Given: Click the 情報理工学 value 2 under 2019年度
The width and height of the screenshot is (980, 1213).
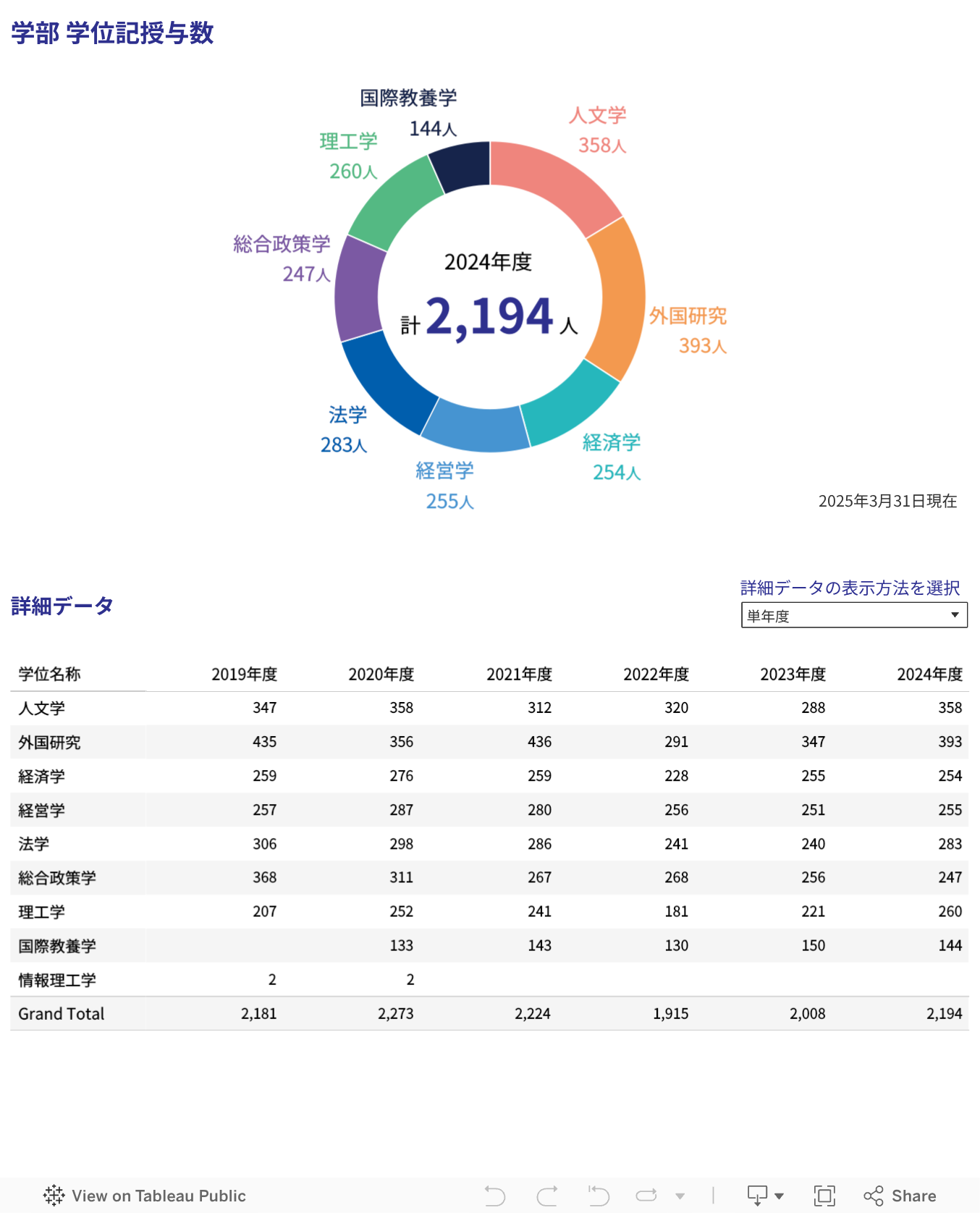Looking at the screenshot, I should pos(272,979).
